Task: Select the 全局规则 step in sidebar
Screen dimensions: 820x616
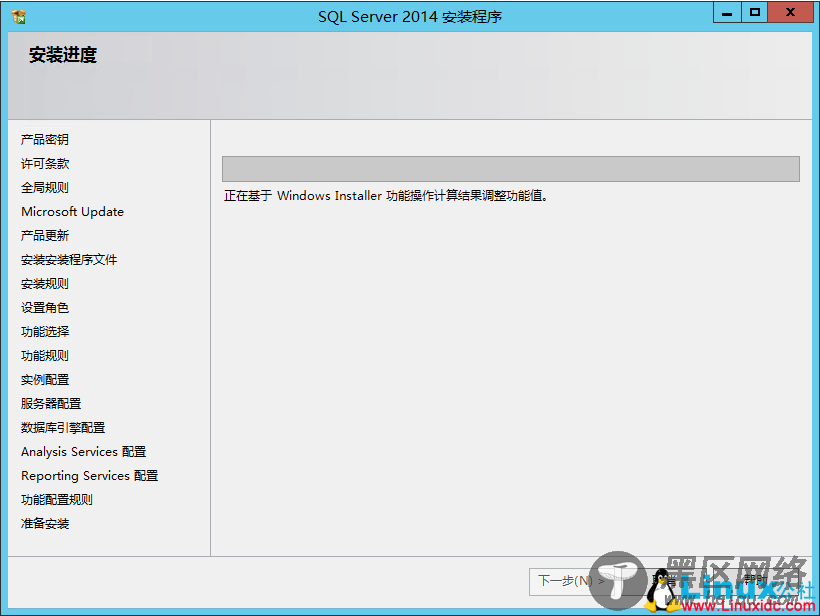Action: [x=44, y=188]
